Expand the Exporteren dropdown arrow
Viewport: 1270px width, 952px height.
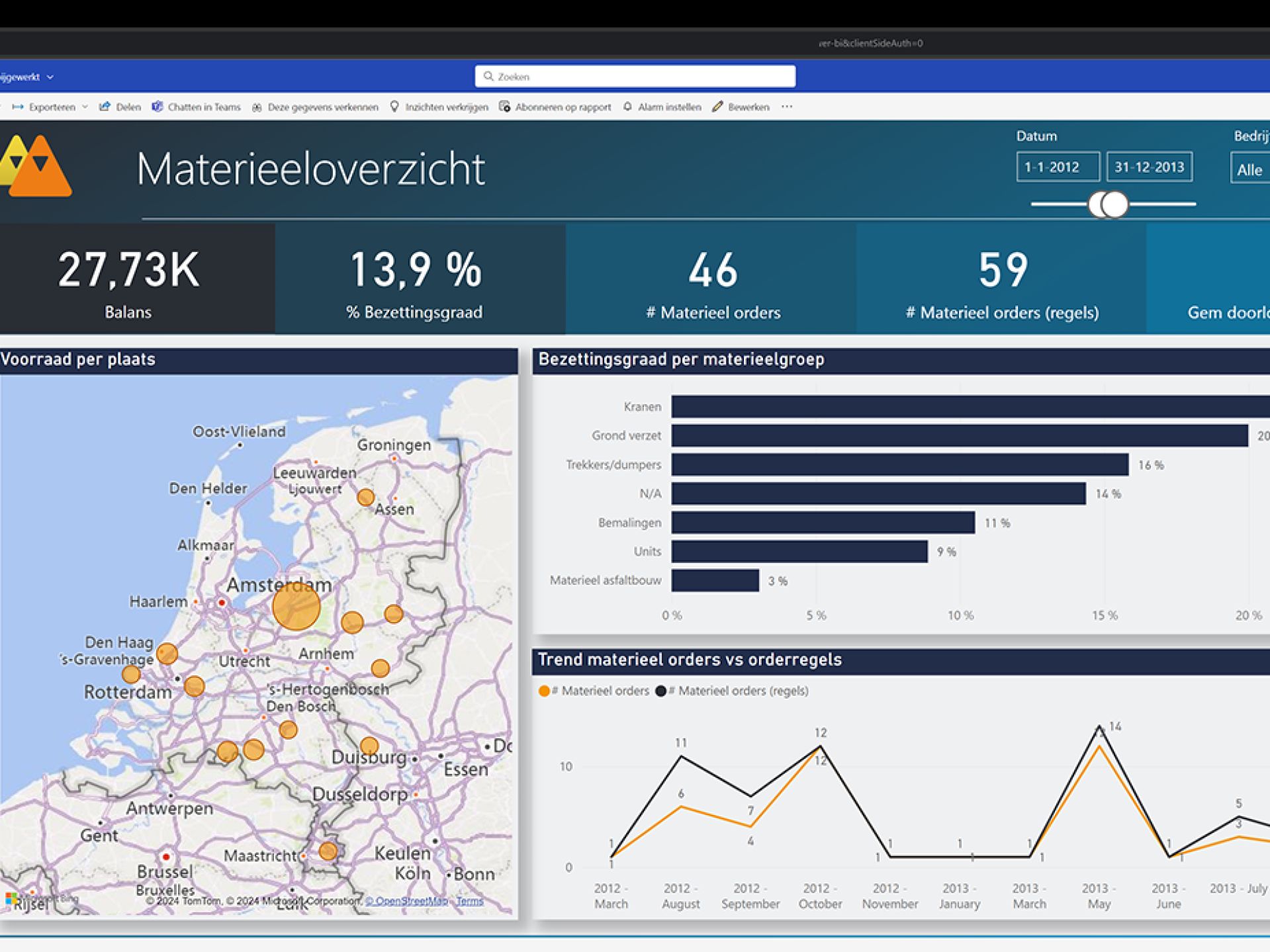tap(85, 107)
